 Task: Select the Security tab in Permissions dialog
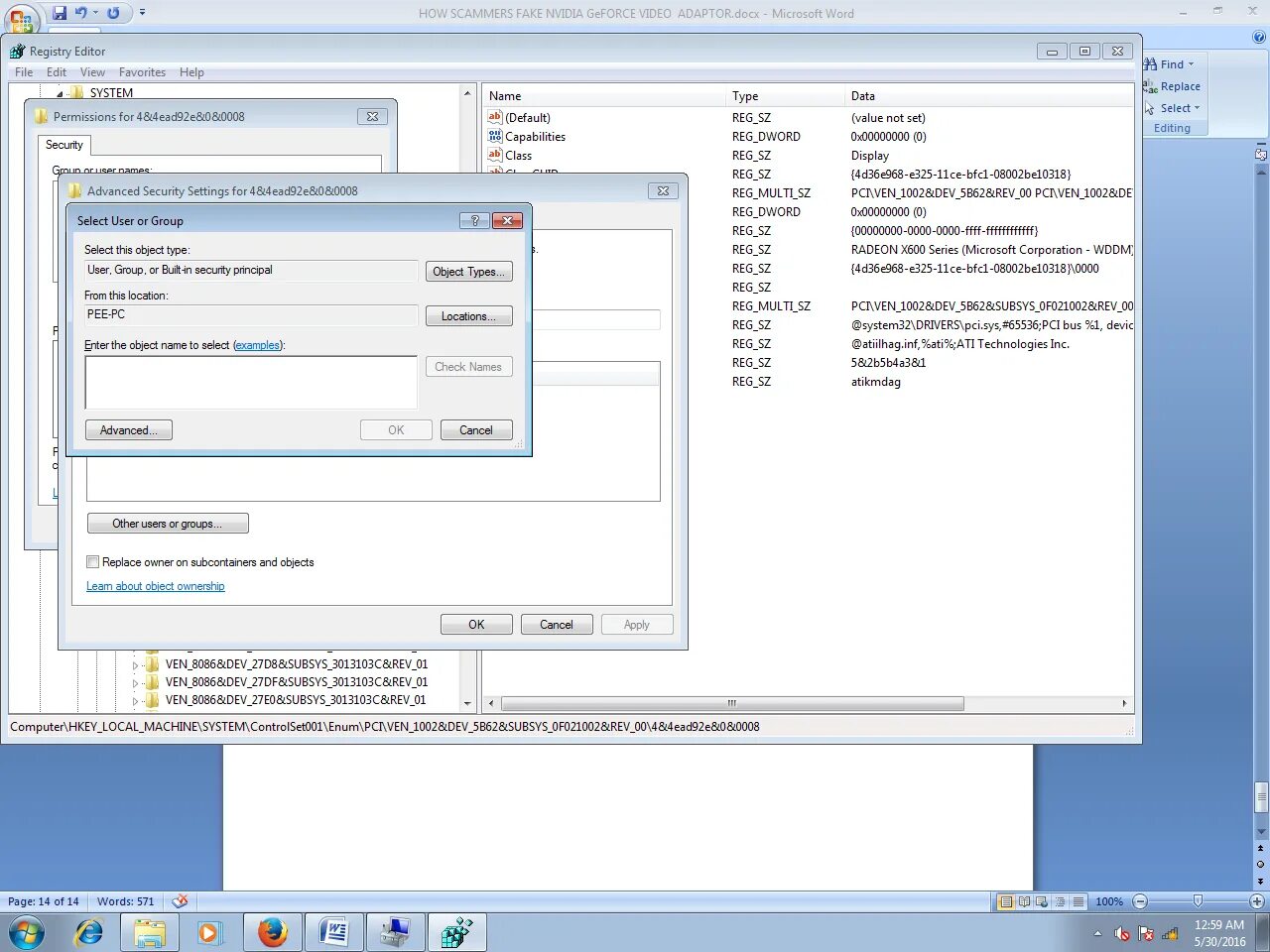(64, 145)
